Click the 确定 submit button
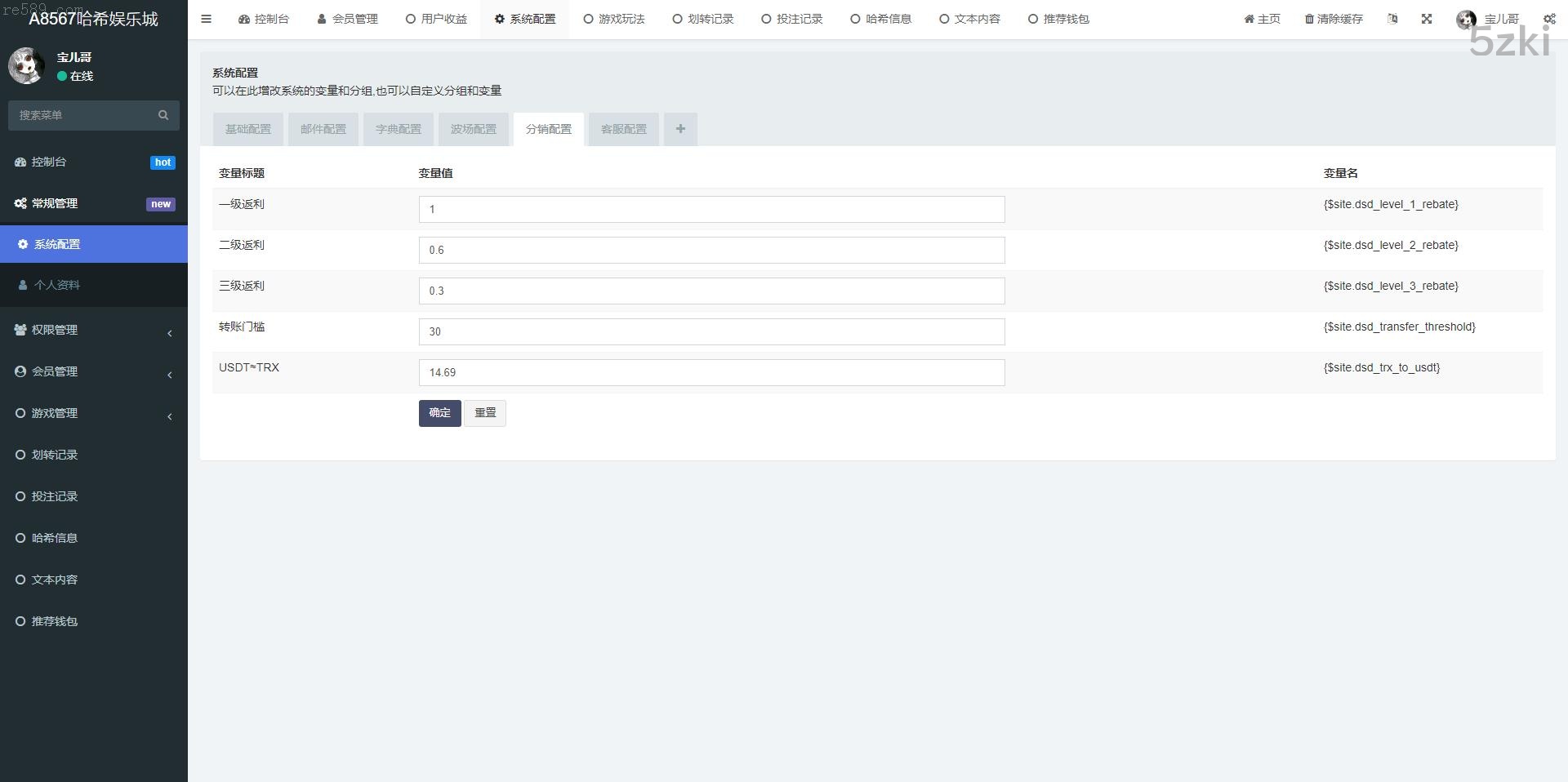Screen dimensions: 1568x782 click(439, 413)
